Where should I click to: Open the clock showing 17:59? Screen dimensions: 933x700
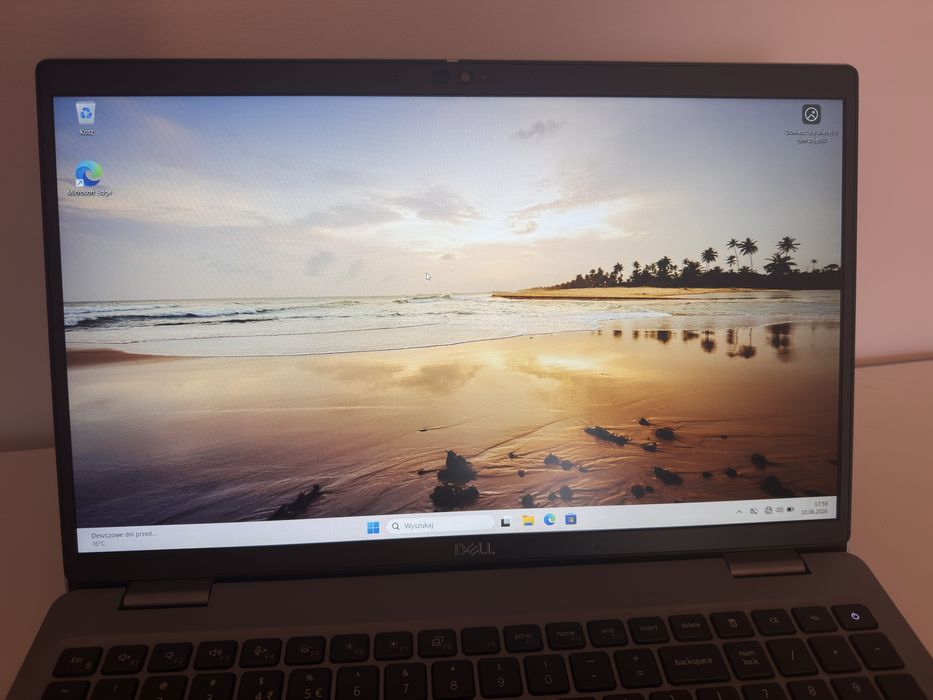(815, 508)
